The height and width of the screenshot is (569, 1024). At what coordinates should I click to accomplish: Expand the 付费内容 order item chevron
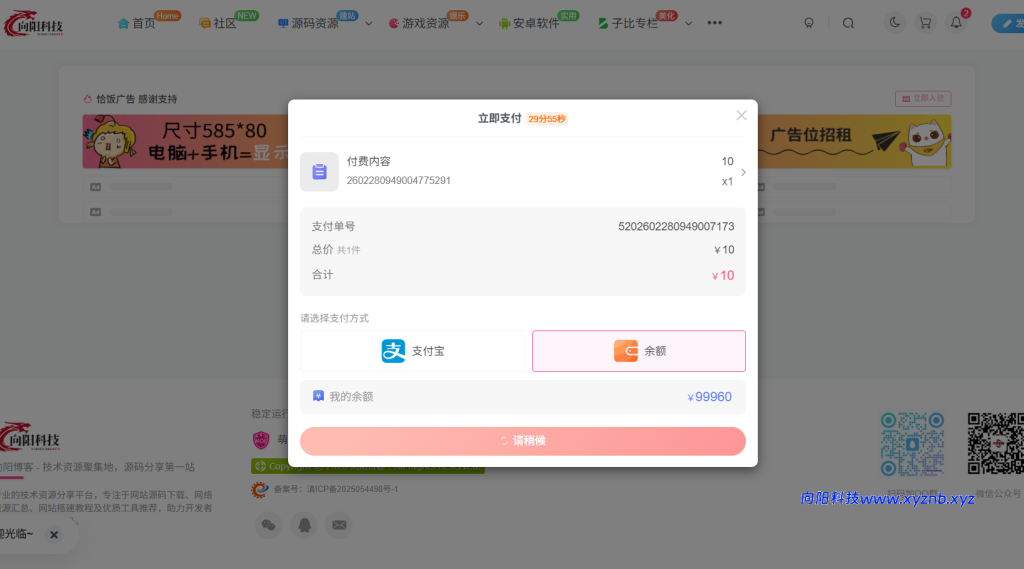pyautogui.click(x=743, y=172)
